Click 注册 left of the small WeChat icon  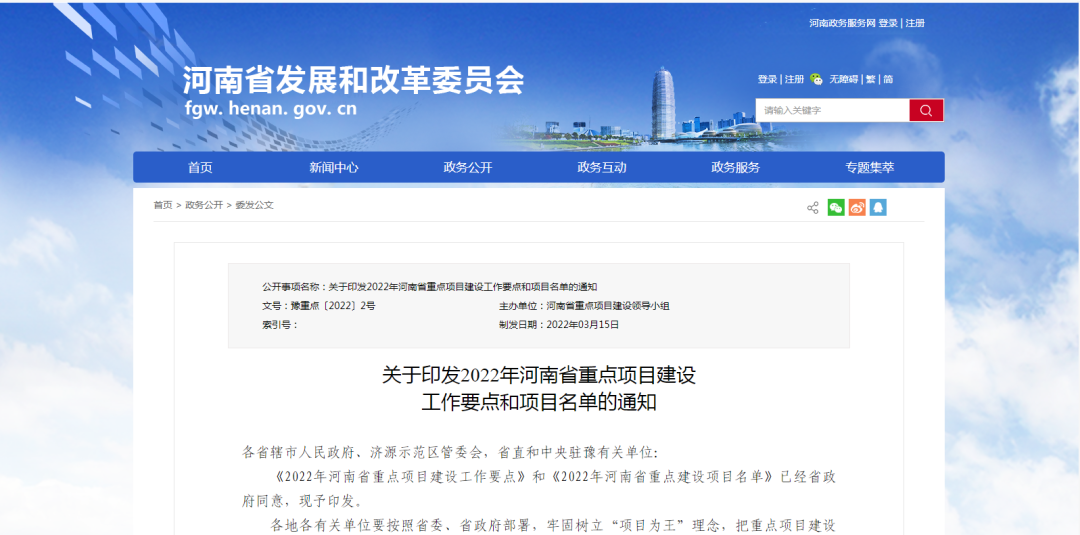[794, 79]
